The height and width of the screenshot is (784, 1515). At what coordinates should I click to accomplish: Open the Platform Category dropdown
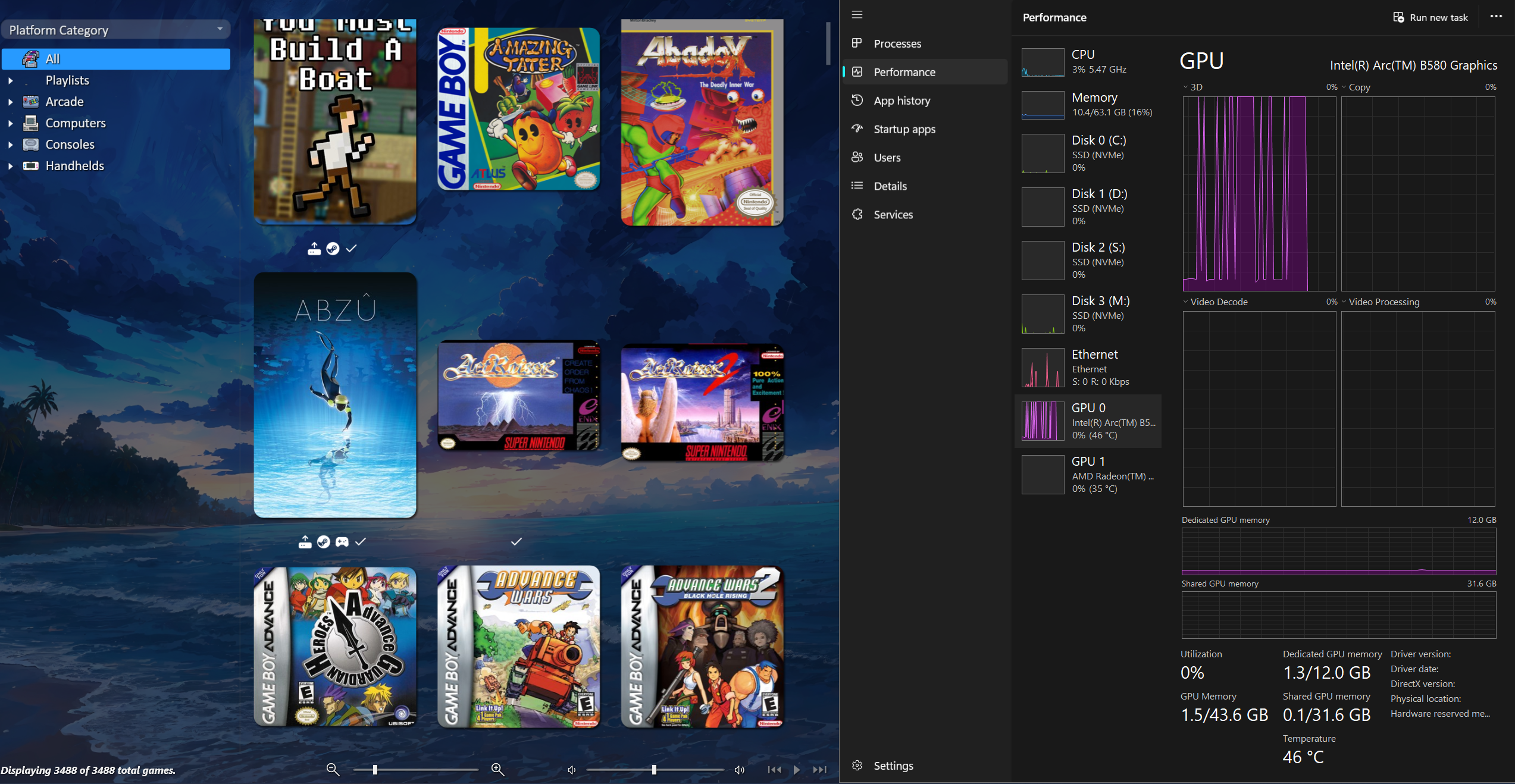click(x=116, y=30)
